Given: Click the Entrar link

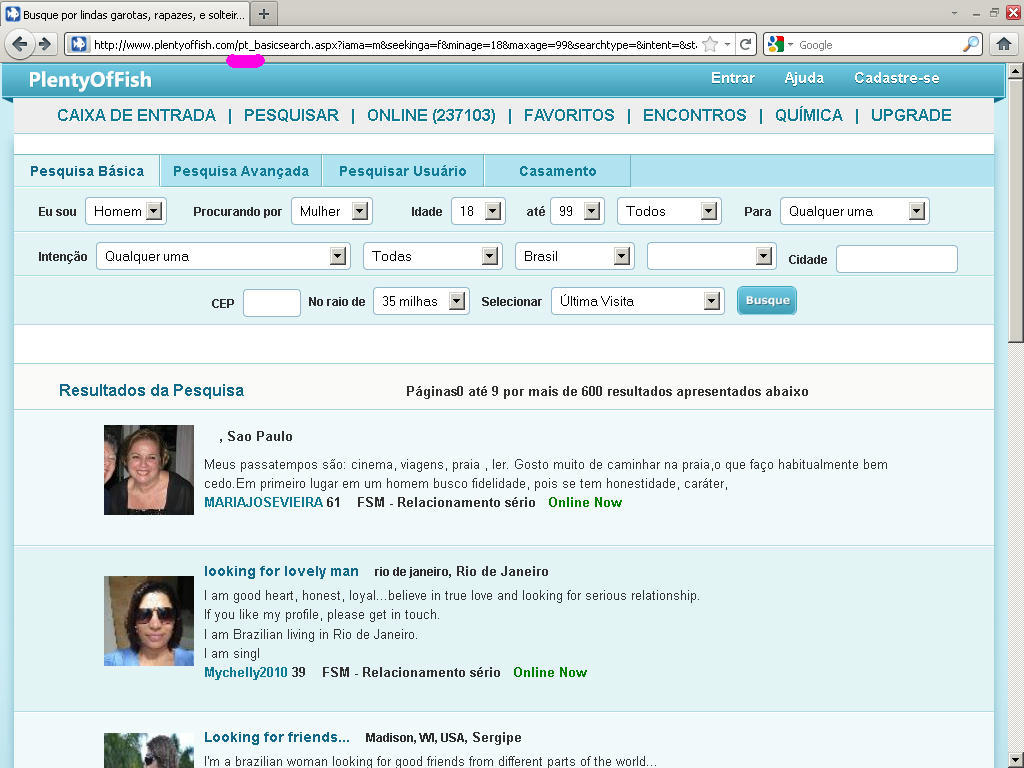Looking at the screenshot, I should pyautogui.click(x=733, y=78).
